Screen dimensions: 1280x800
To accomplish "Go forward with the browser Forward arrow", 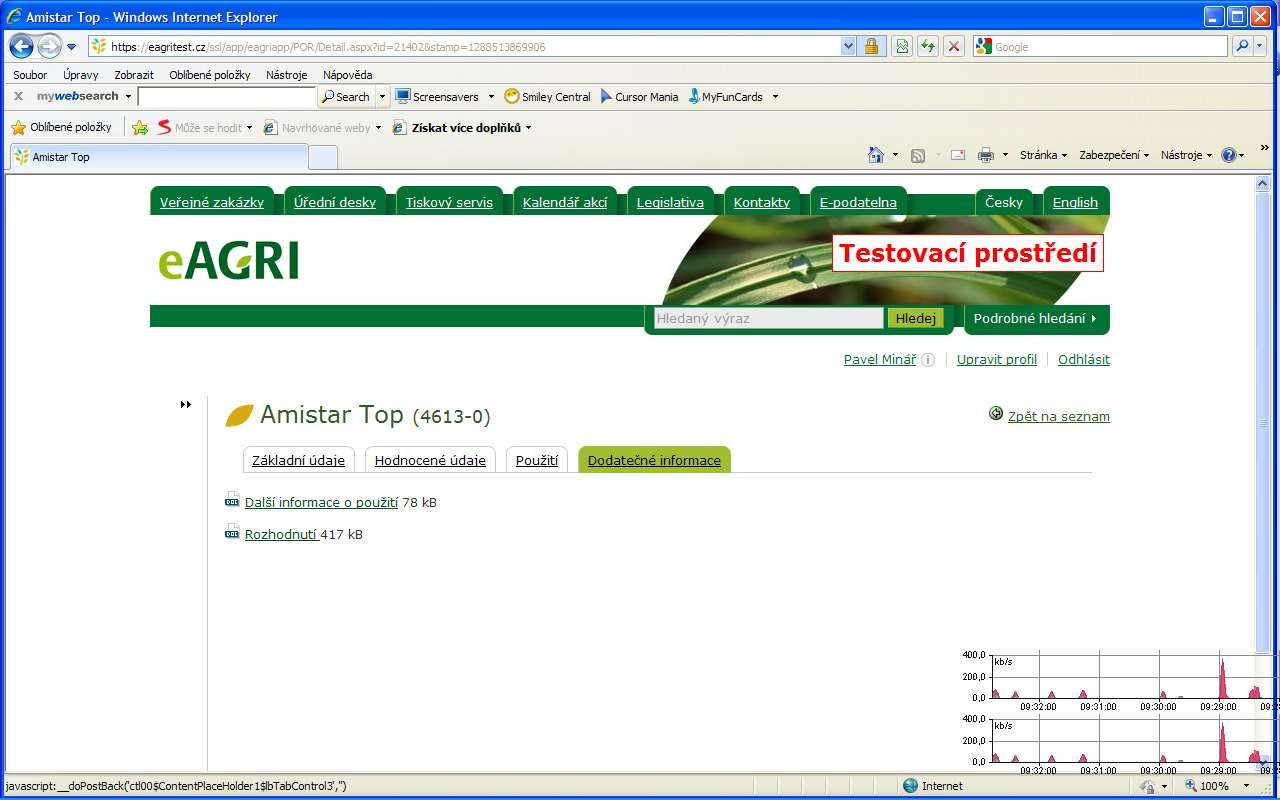I will (x=49, y=46).
